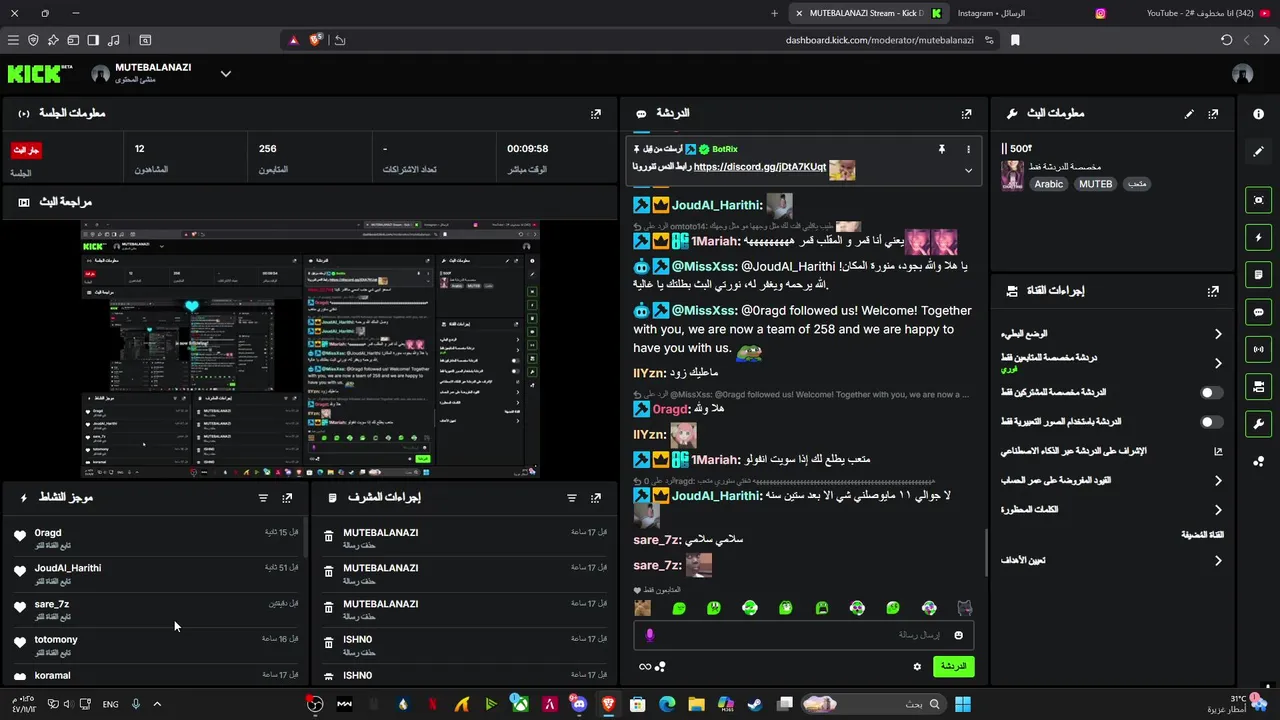Click the wrench sidebar icon

(x=1258, y=424)
